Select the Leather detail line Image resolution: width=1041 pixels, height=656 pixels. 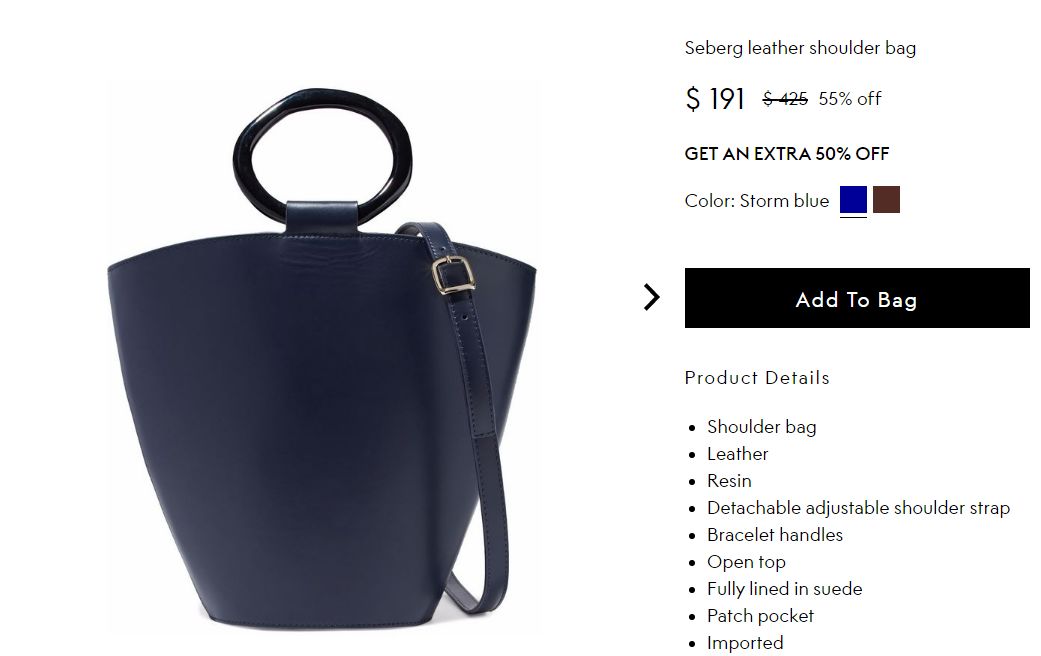pos(738,454)
